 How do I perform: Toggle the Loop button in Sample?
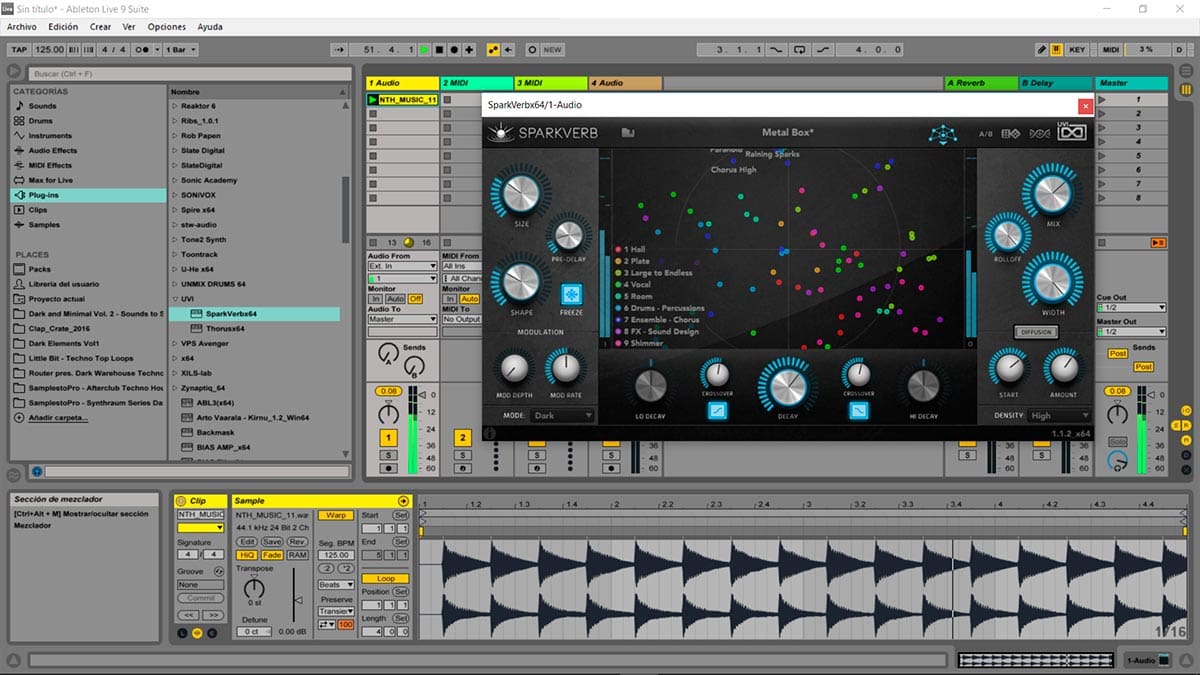click(386, 578)
